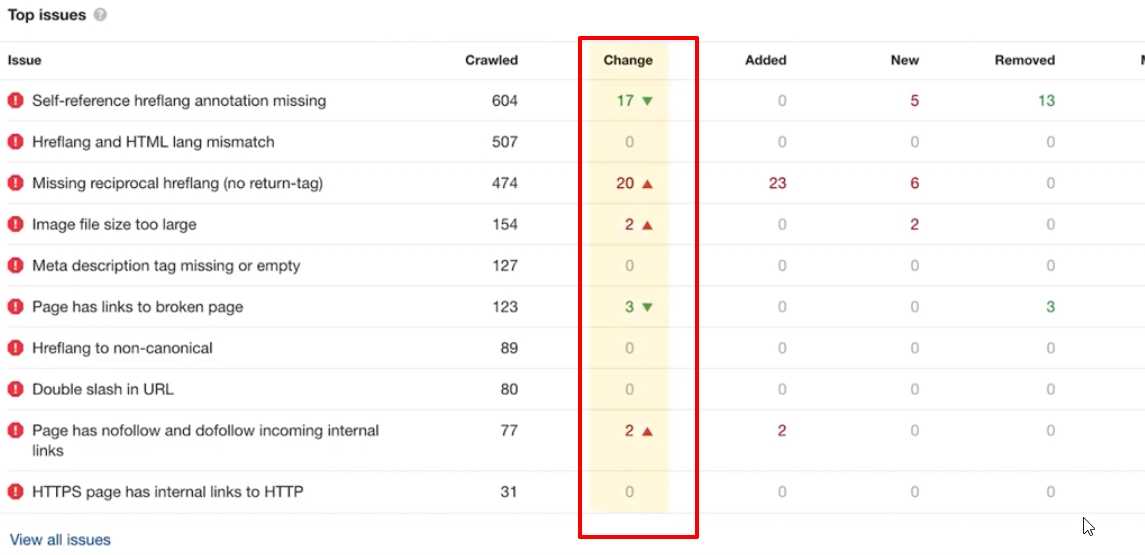
Task: Click the Added column header
Action: tap(765, 60)
